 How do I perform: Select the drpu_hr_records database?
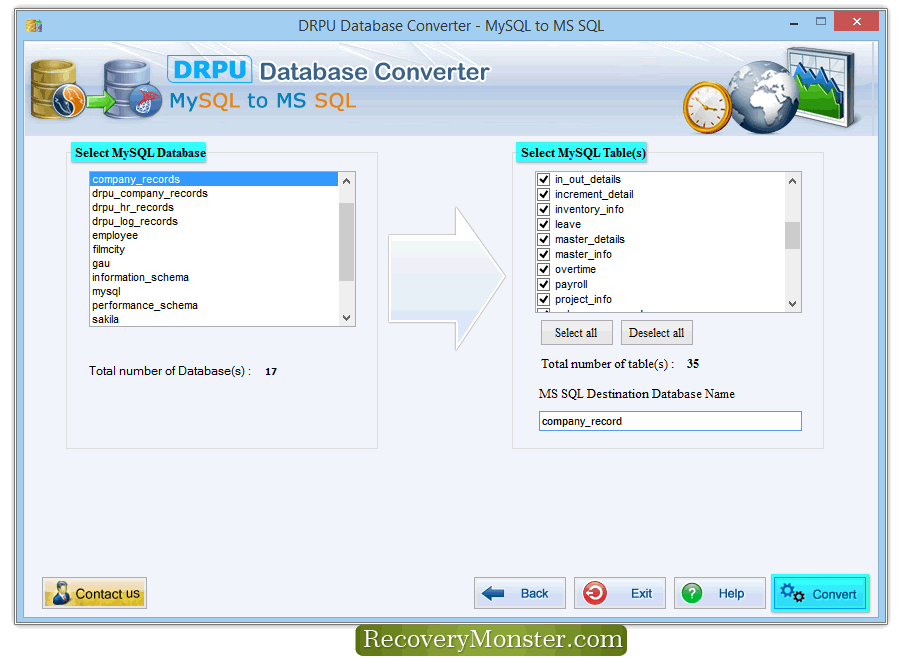214,207
